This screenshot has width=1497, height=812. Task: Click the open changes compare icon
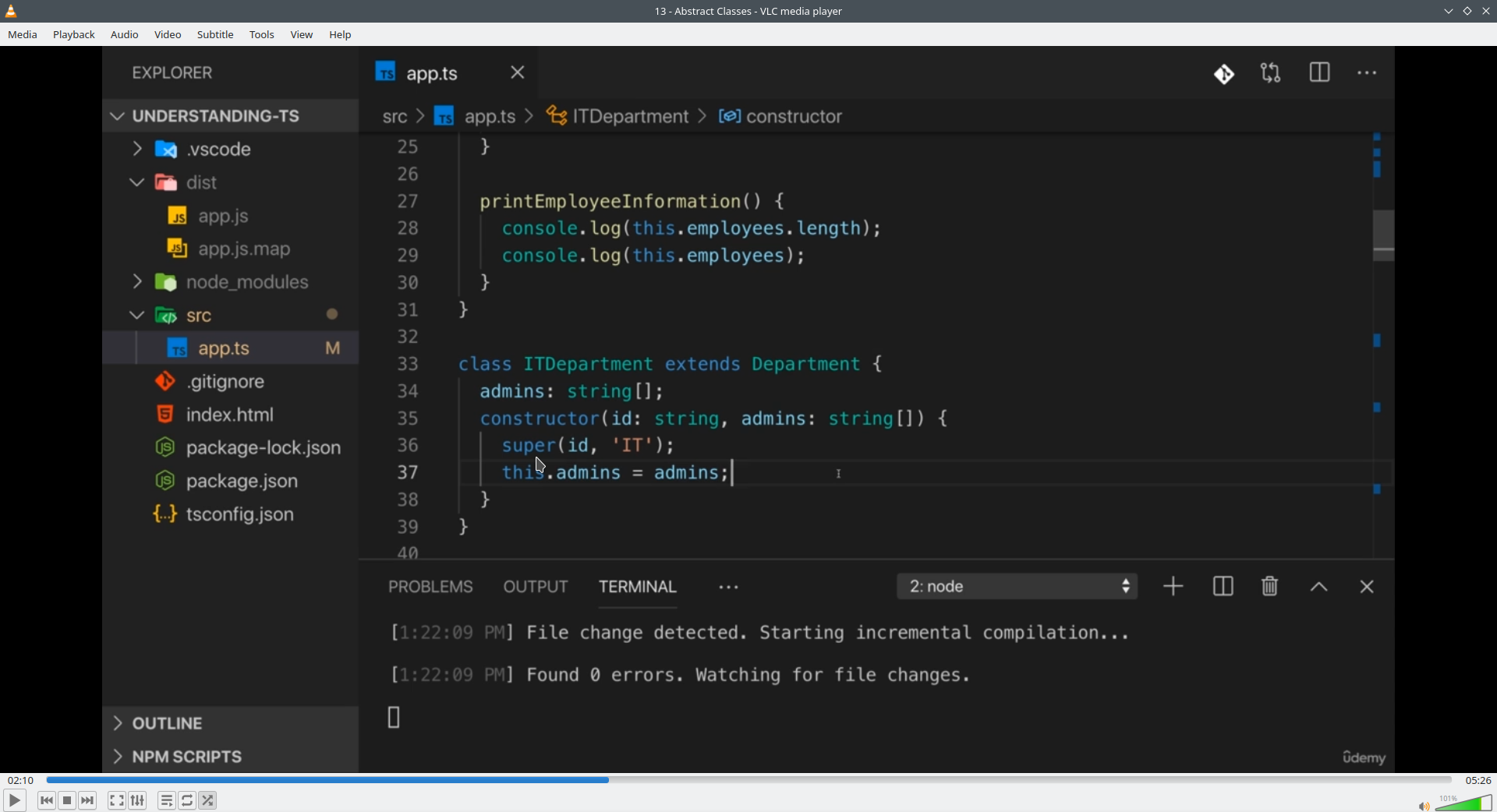tap(1271, 73)
